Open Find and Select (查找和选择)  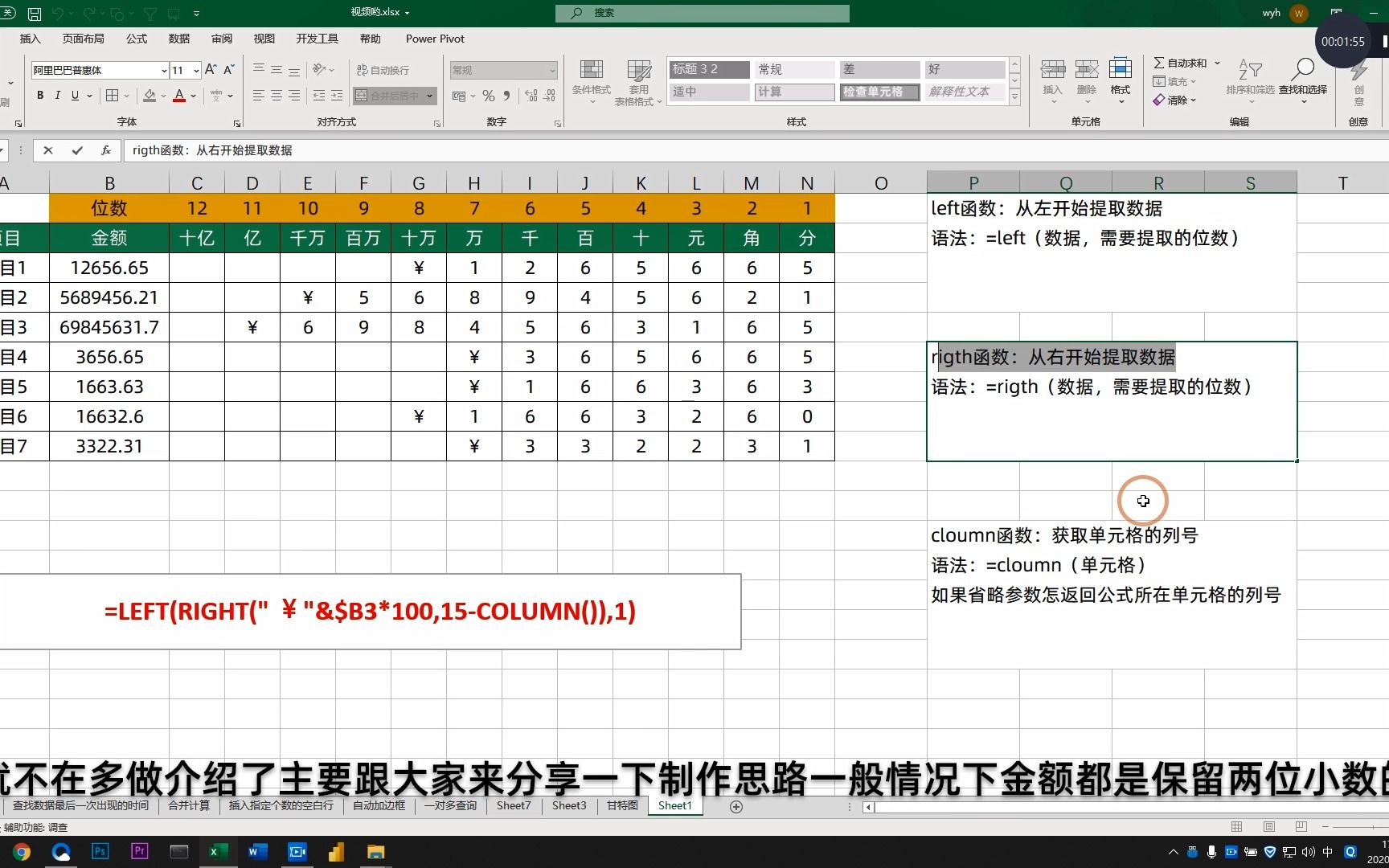pyautogui.click(x=1303, y=81)
